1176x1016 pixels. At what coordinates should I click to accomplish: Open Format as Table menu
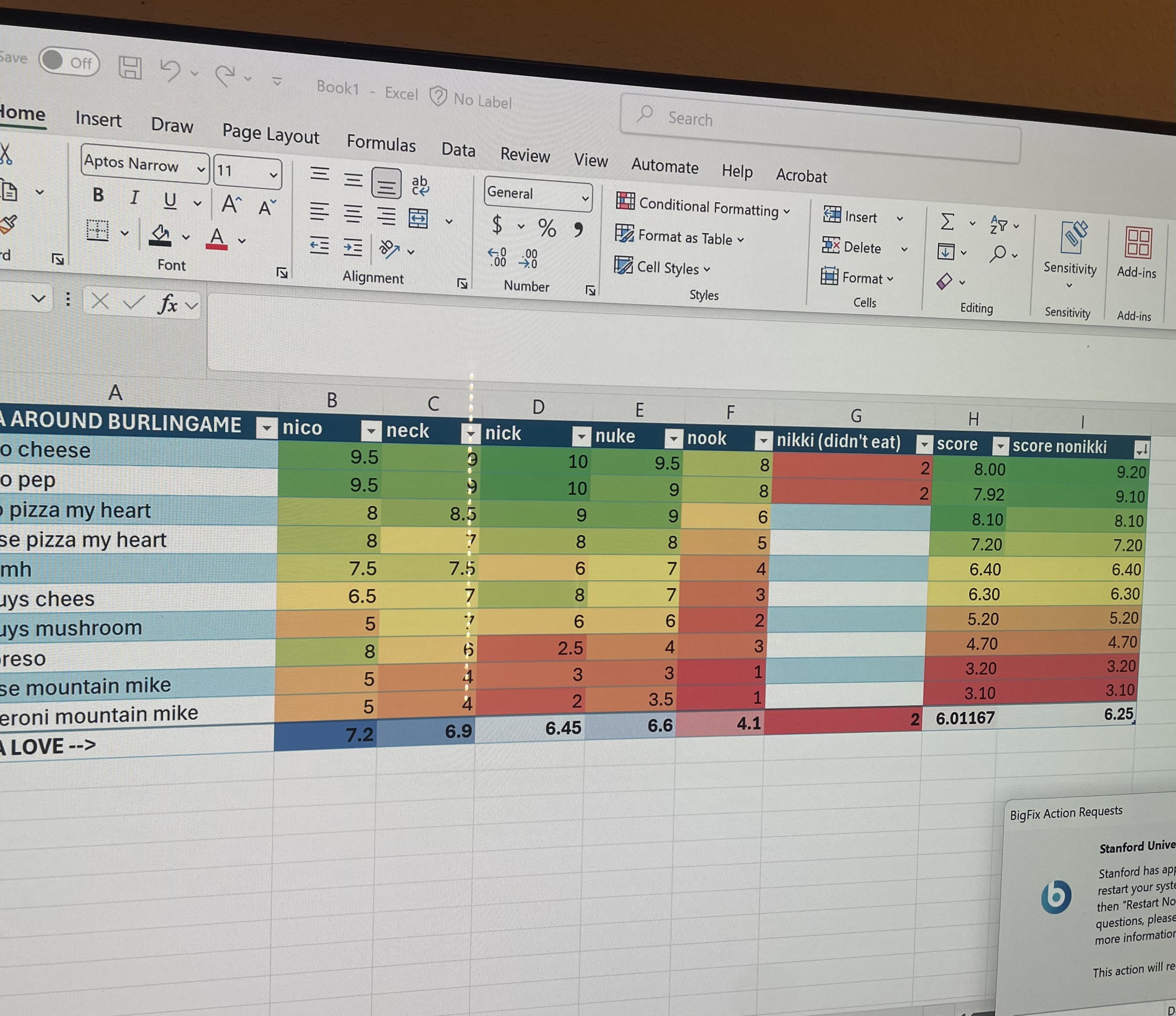[679, 236]
